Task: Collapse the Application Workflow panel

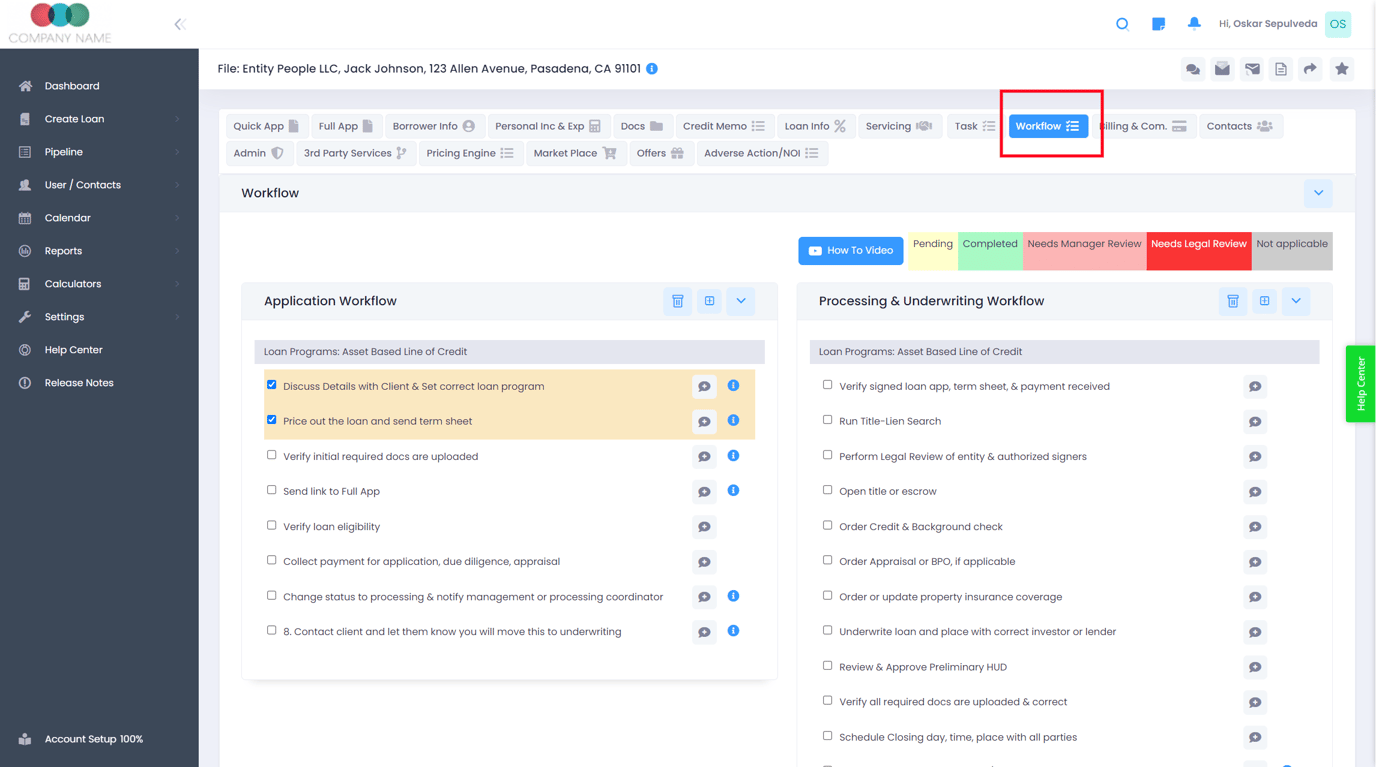Action: (740, 300)
